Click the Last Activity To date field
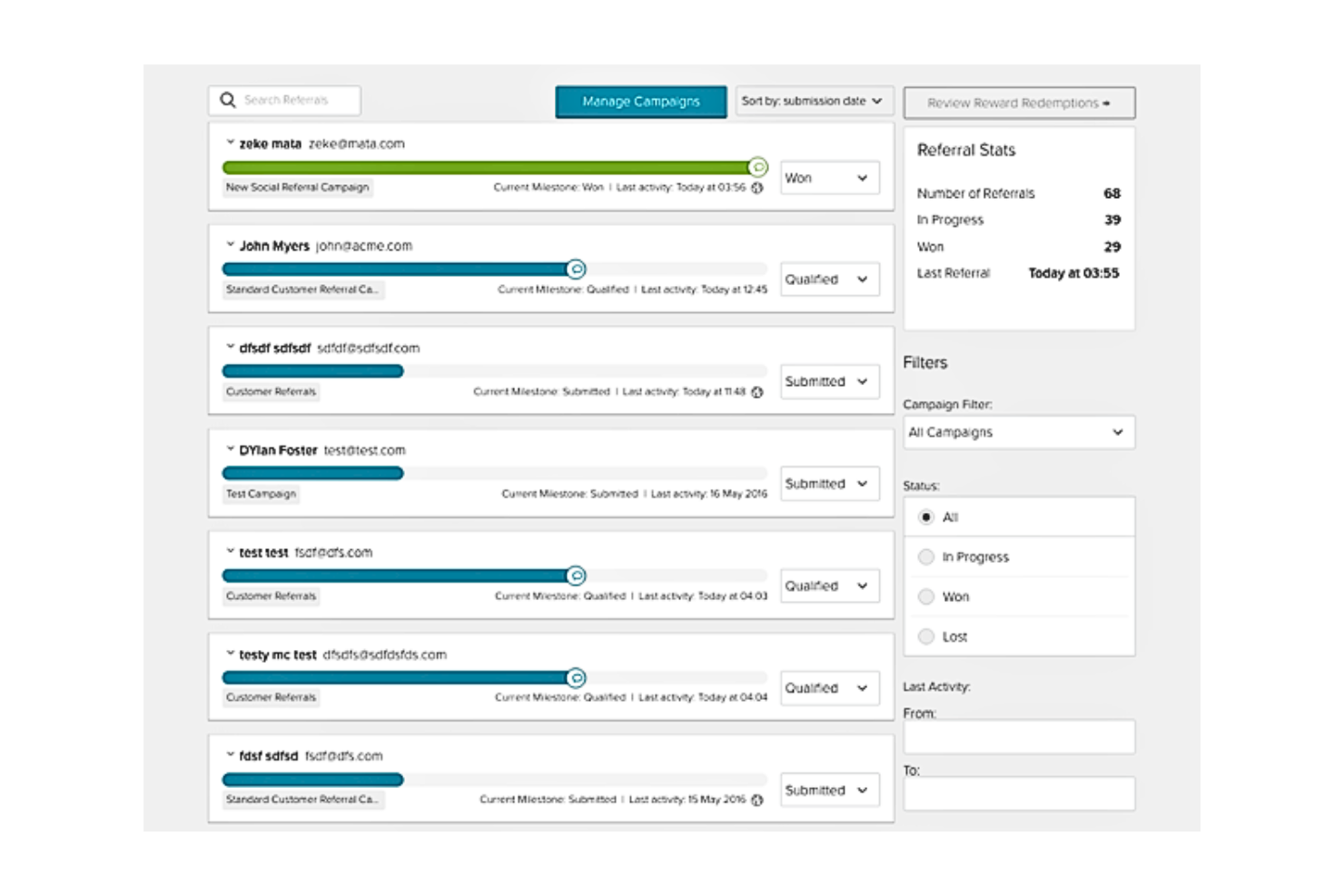The width and height of the screenshot is (1344, 896). coord(1019,793)
